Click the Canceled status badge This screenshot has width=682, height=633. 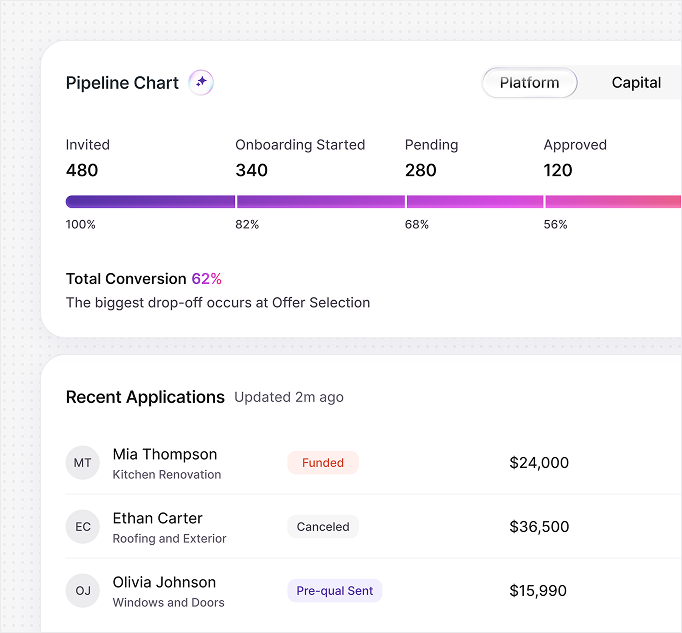point(323,526)
